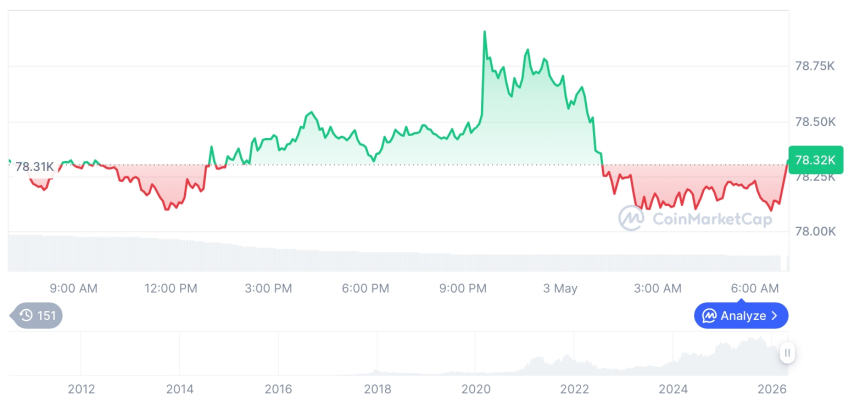Click the 78.00K price axis label
Viewport: 860px width, 401px height.
point(815,231)
